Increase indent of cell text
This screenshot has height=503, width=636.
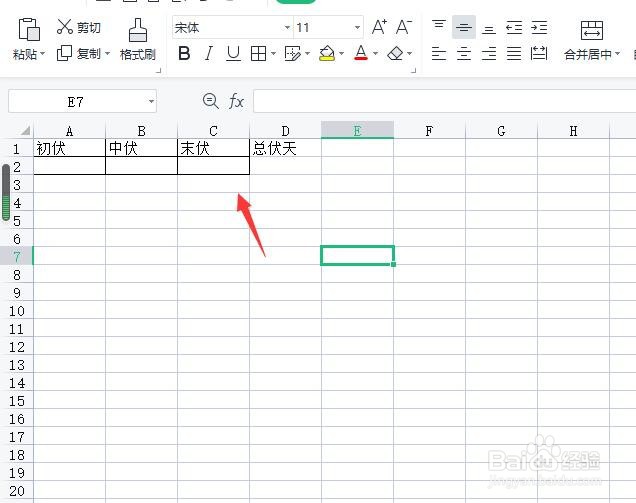point(539,28)
